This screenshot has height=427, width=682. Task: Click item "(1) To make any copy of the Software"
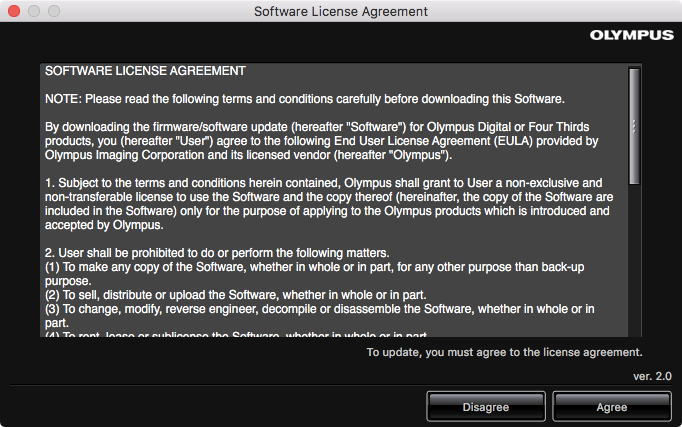(314, 274)
